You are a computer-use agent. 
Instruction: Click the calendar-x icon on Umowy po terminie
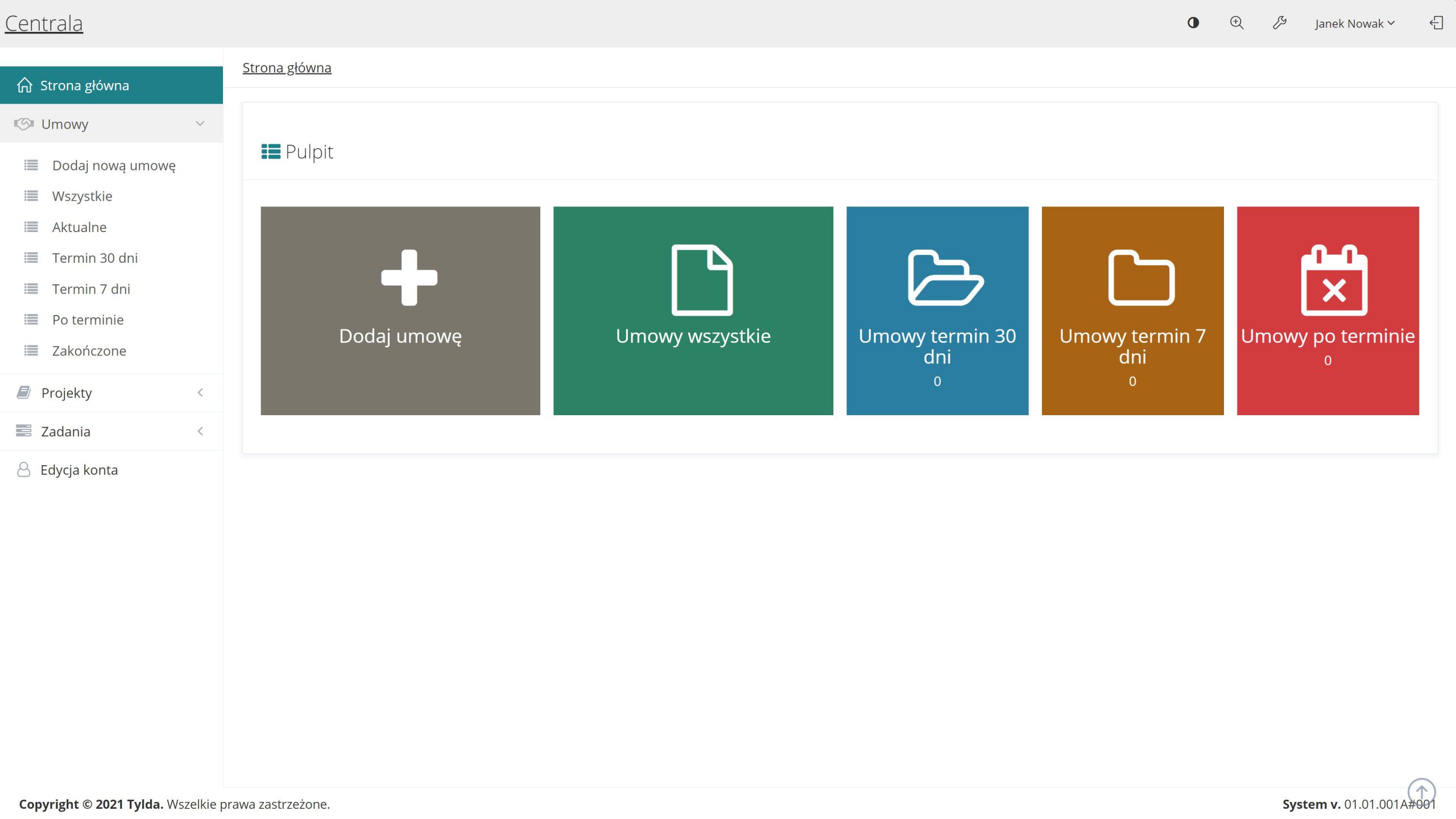[x=1334, y=280]
